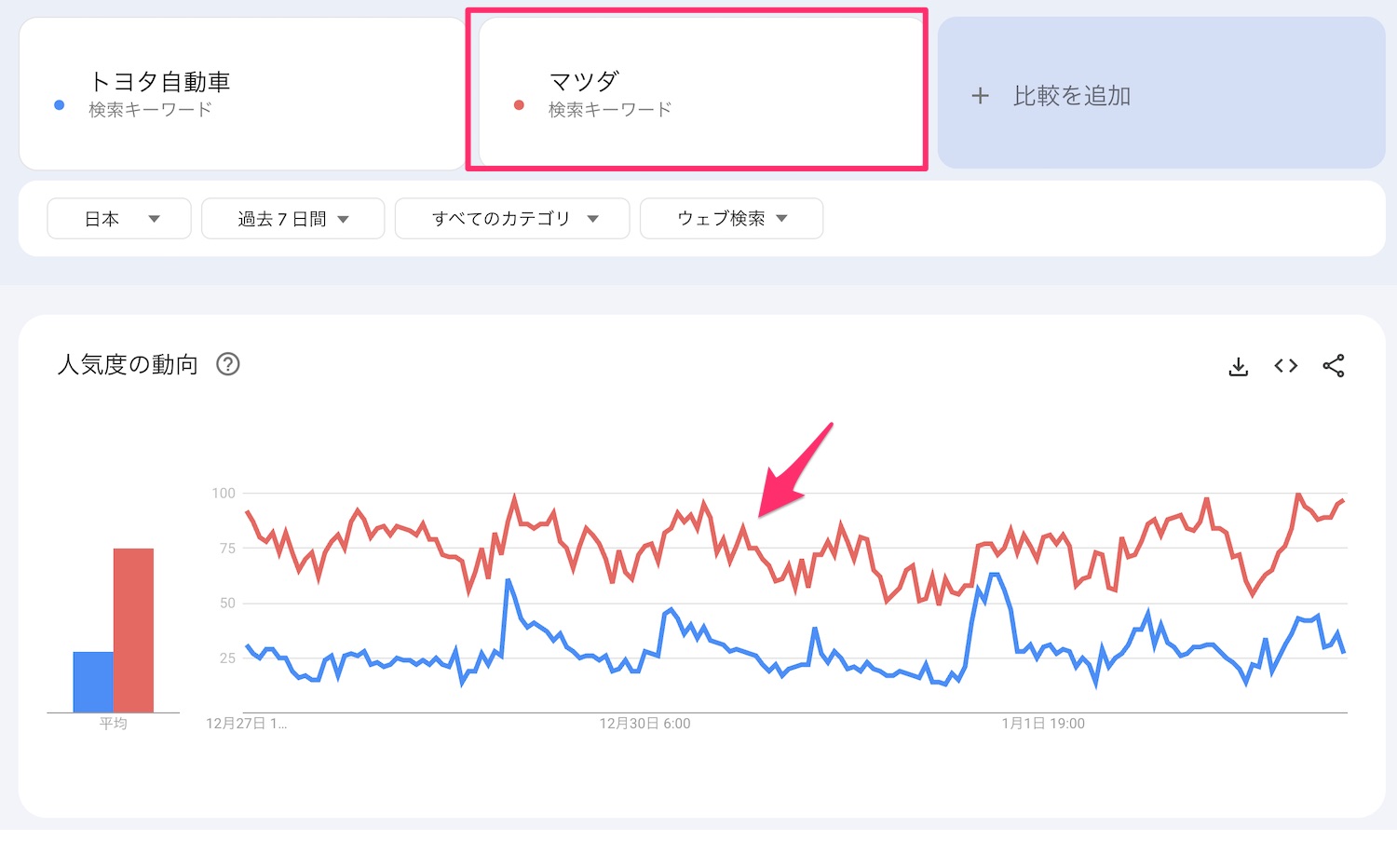Select the トヨタ自動車 search term card
This screenshot has height=868, width=1397.
(x=242, y=93)
